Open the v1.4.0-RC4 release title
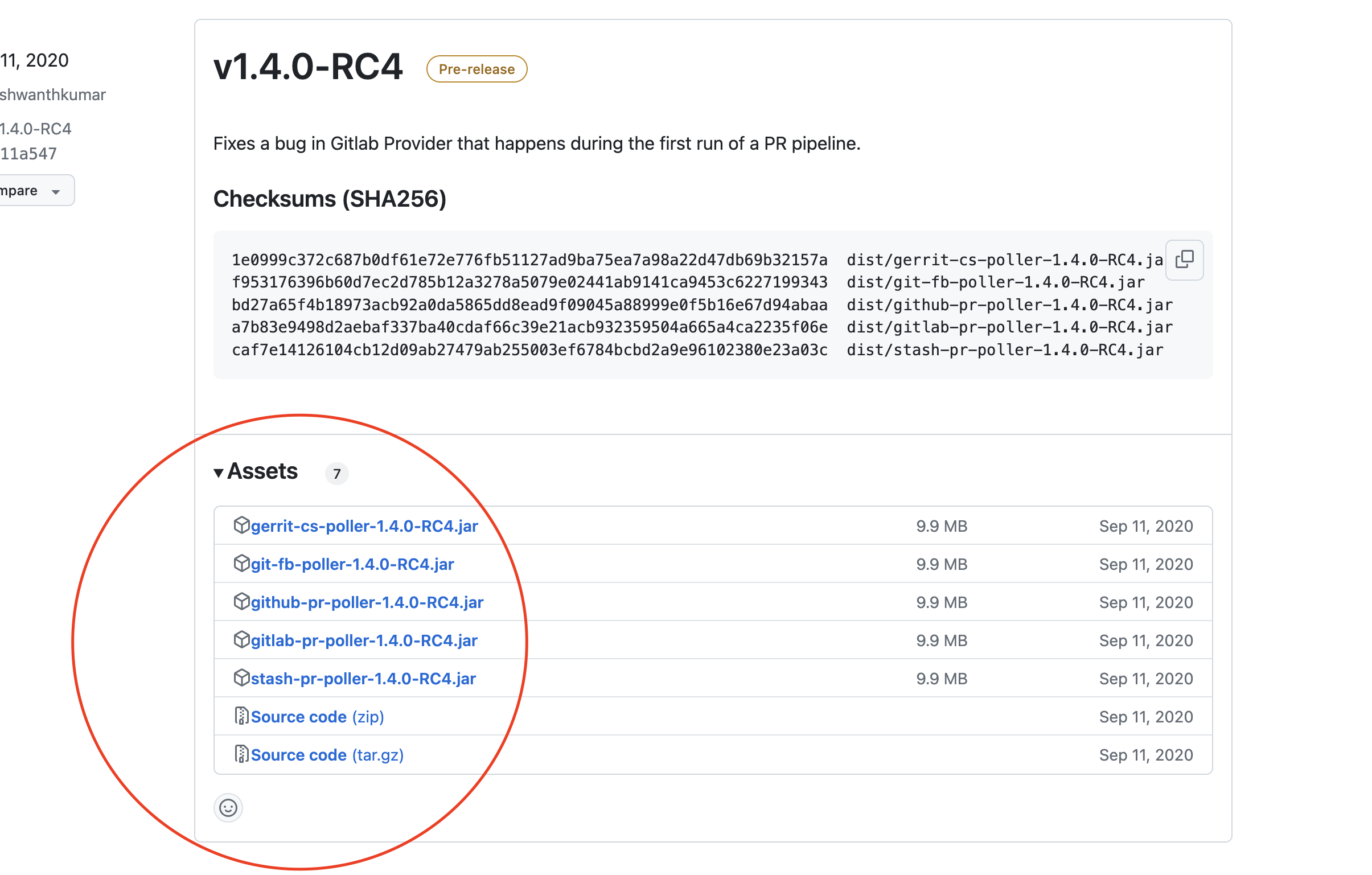This screenshot has height=875, width=1372. coord(307,67)
